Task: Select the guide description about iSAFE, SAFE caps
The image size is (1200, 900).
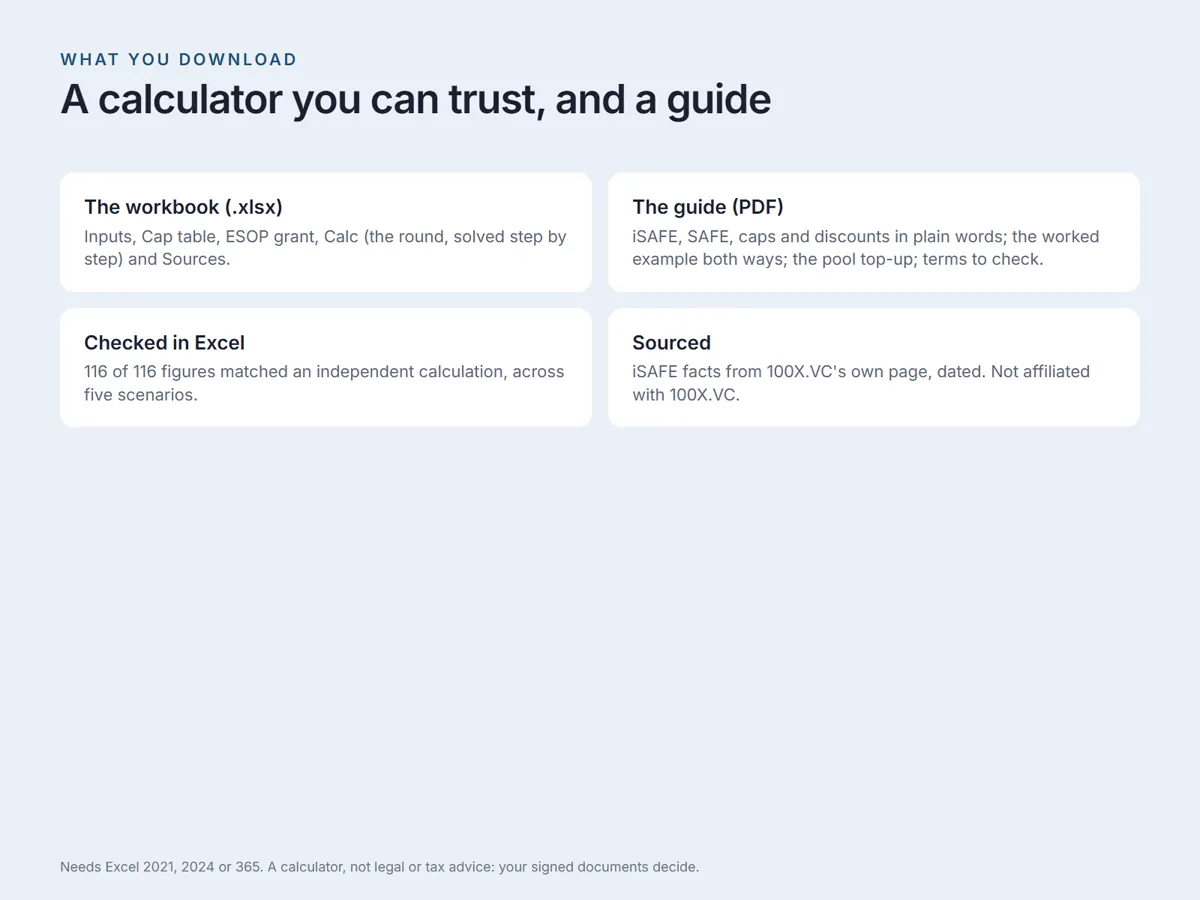Action: [x=866, y=248]
